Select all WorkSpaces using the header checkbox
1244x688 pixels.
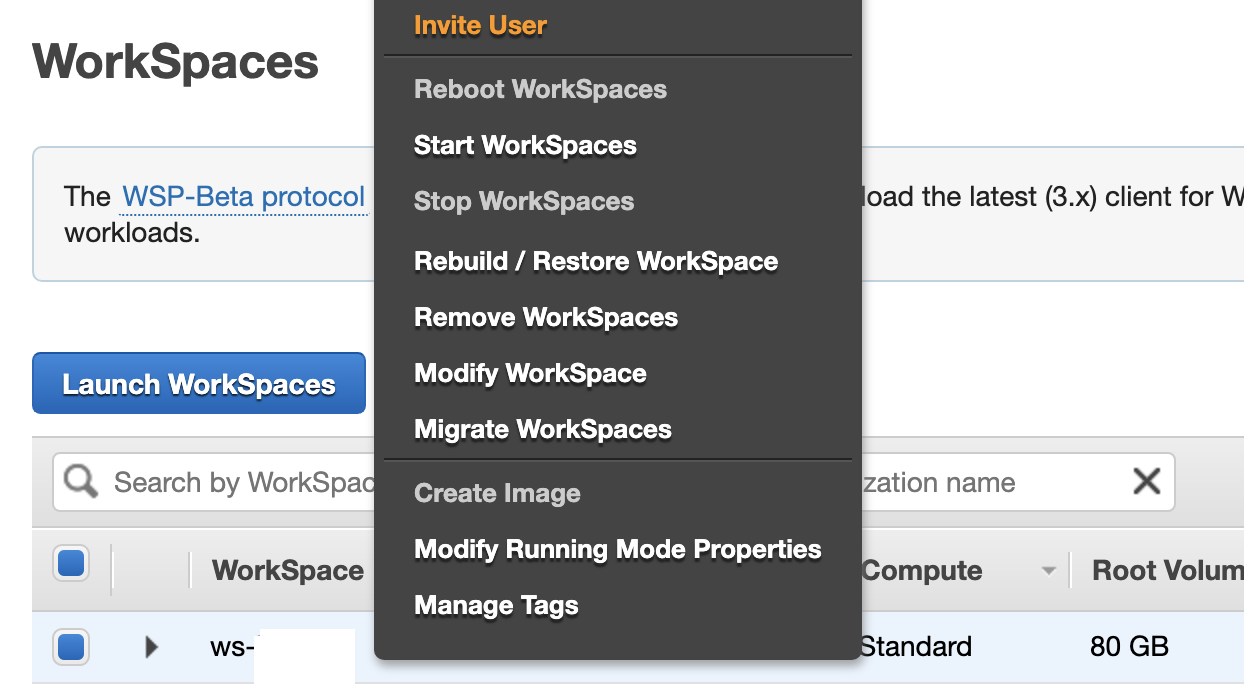pyautogui.click(x=71, y=563)
